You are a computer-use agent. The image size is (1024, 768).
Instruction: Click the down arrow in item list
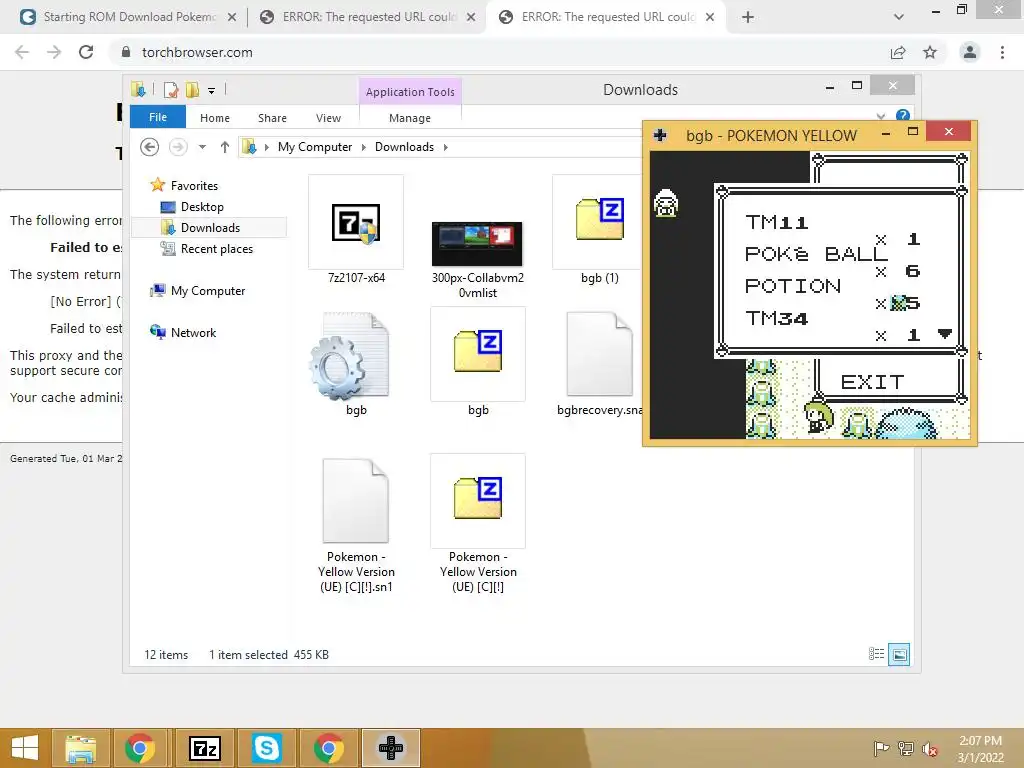944,334
